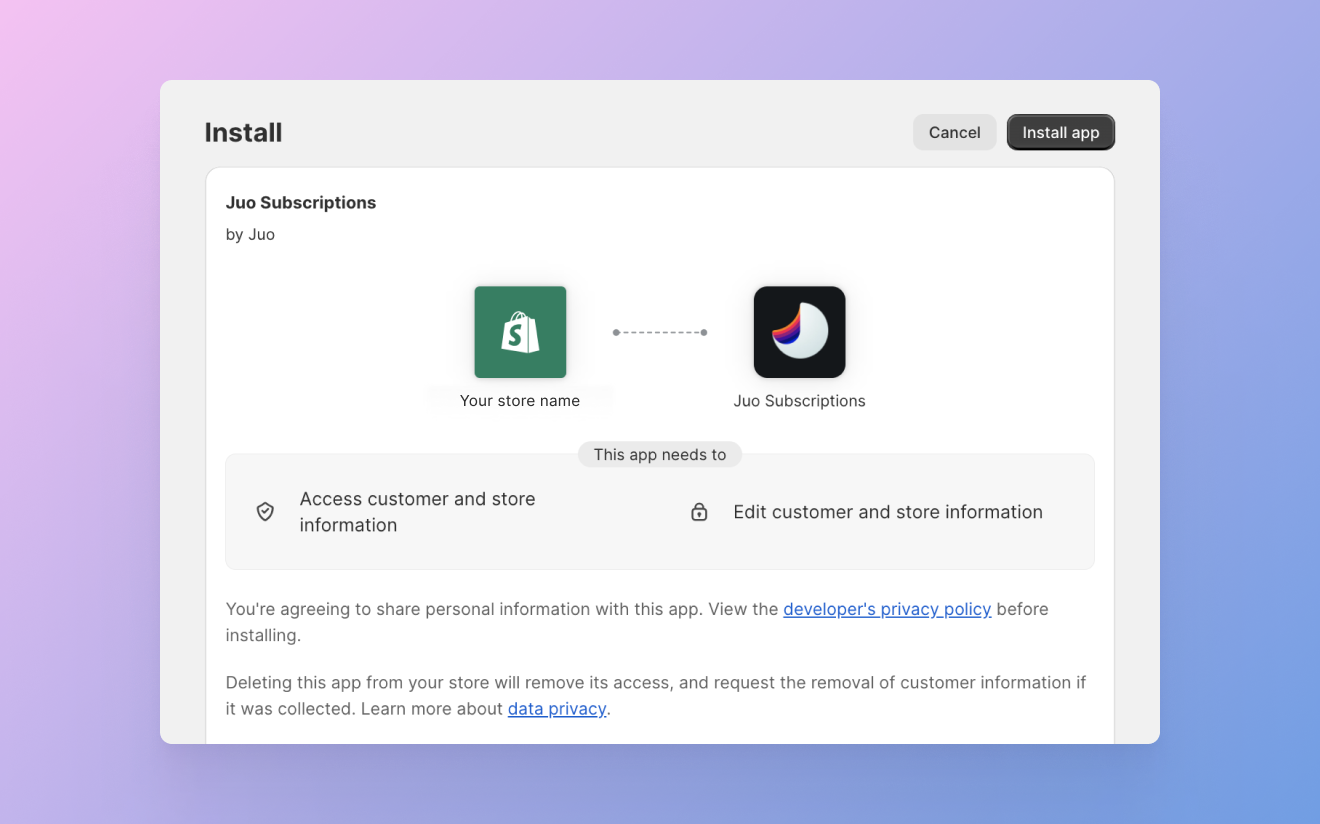
Task: Click the 'You're agreeing to share' paragraph
Action: click(x=637, y=622)
